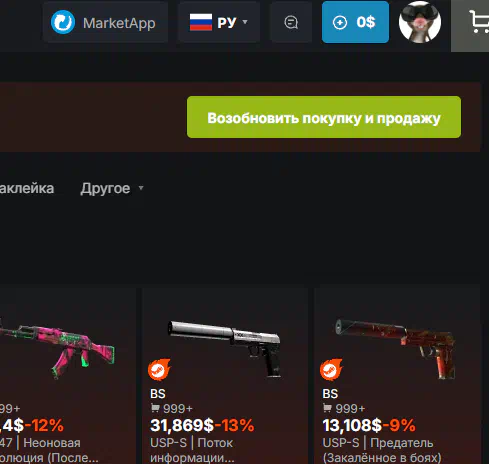Open the AK-47 Неоновая революция item thumbnail
The height and width of the screenshot is (464, 489).
tap(58, 350)
